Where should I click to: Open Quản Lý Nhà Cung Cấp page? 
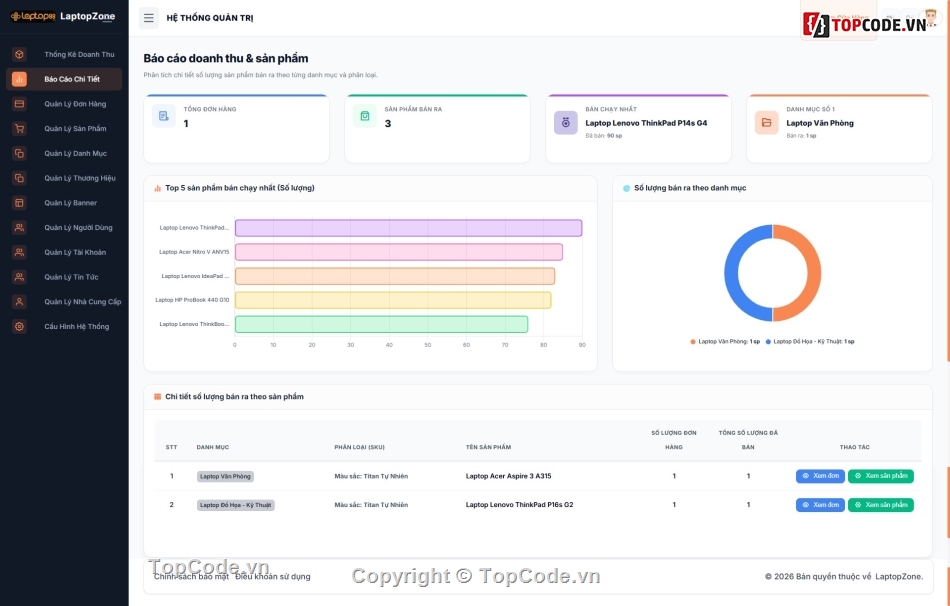[x=64, y=302]
